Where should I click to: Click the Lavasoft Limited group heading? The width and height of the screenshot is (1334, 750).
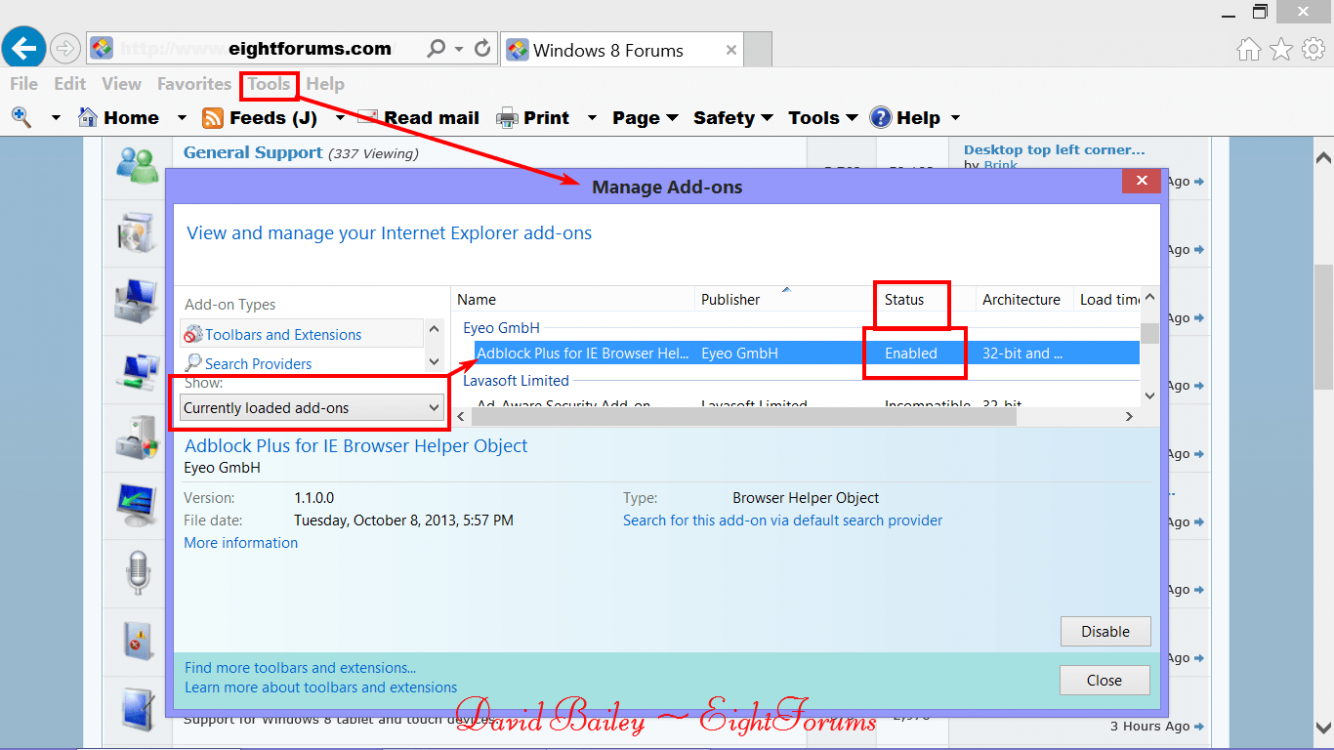pyautogui.click(x=516, y=380)
